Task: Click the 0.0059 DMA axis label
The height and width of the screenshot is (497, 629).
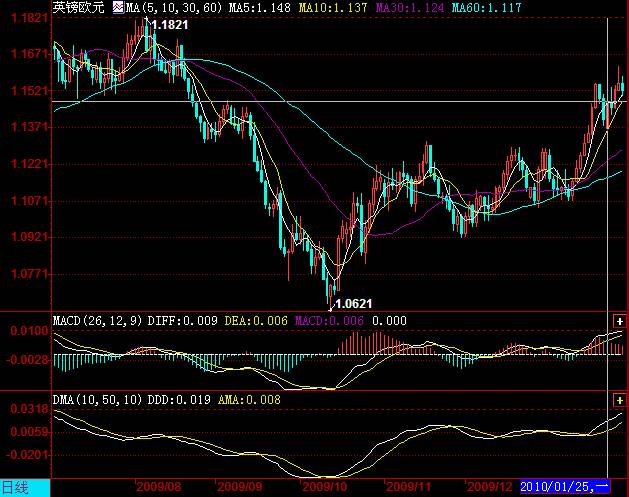Action: coord(29,432)
